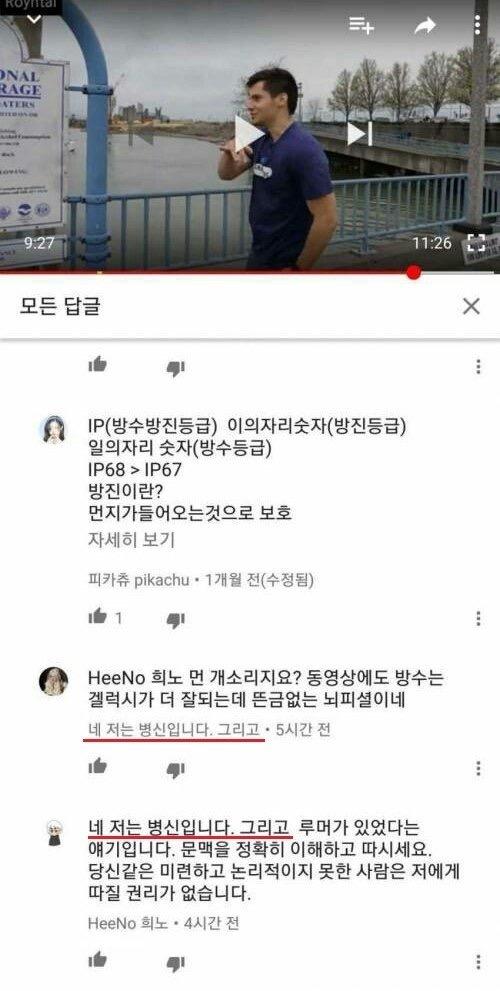Viewport: 500px width, 991px height.
Task: Dislike the pikachu IP68 comment
Action: coord(175,619)
